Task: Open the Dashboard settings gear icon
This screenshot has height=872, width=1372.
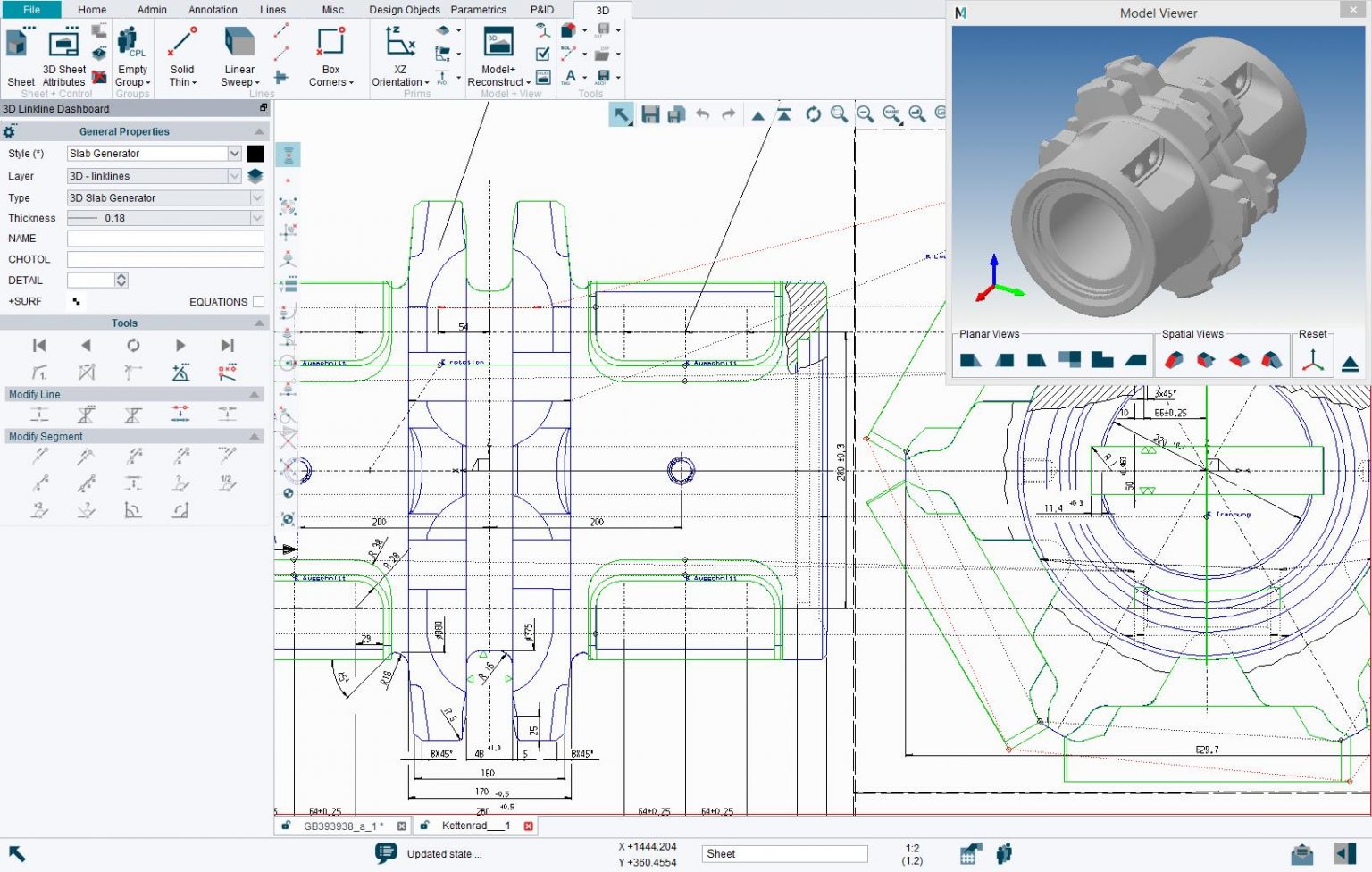Action: (x=9, y=130)
